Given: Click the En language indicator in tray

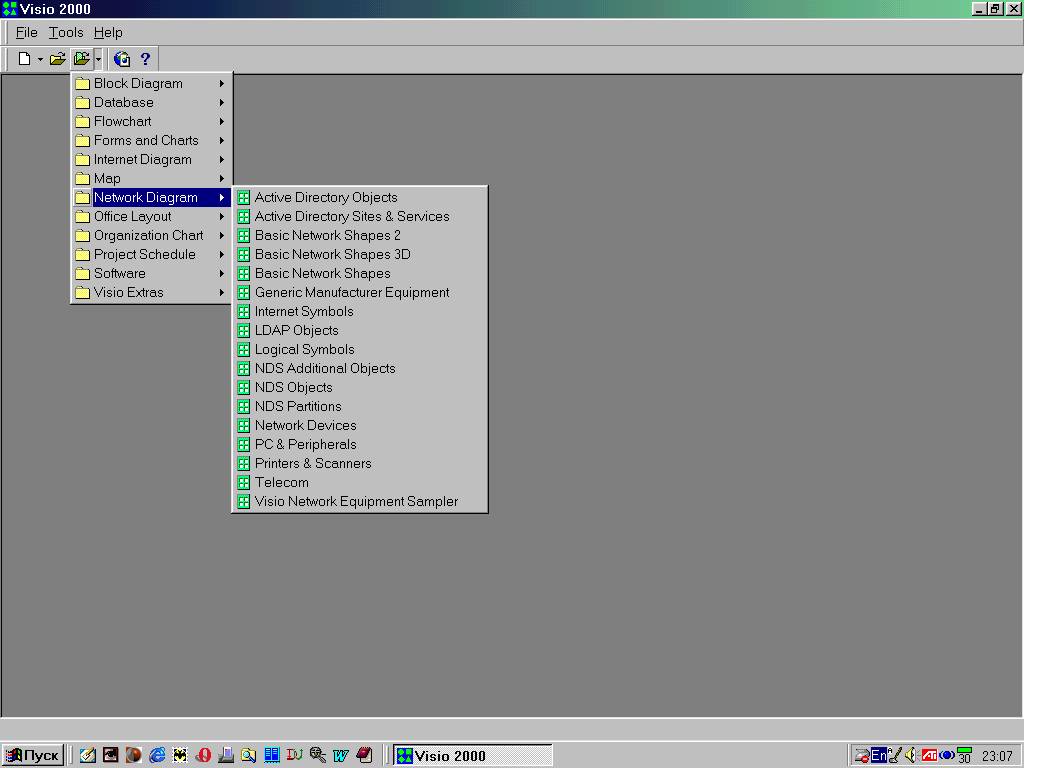Looking at the screenshot, I should (x=879, y=755).
